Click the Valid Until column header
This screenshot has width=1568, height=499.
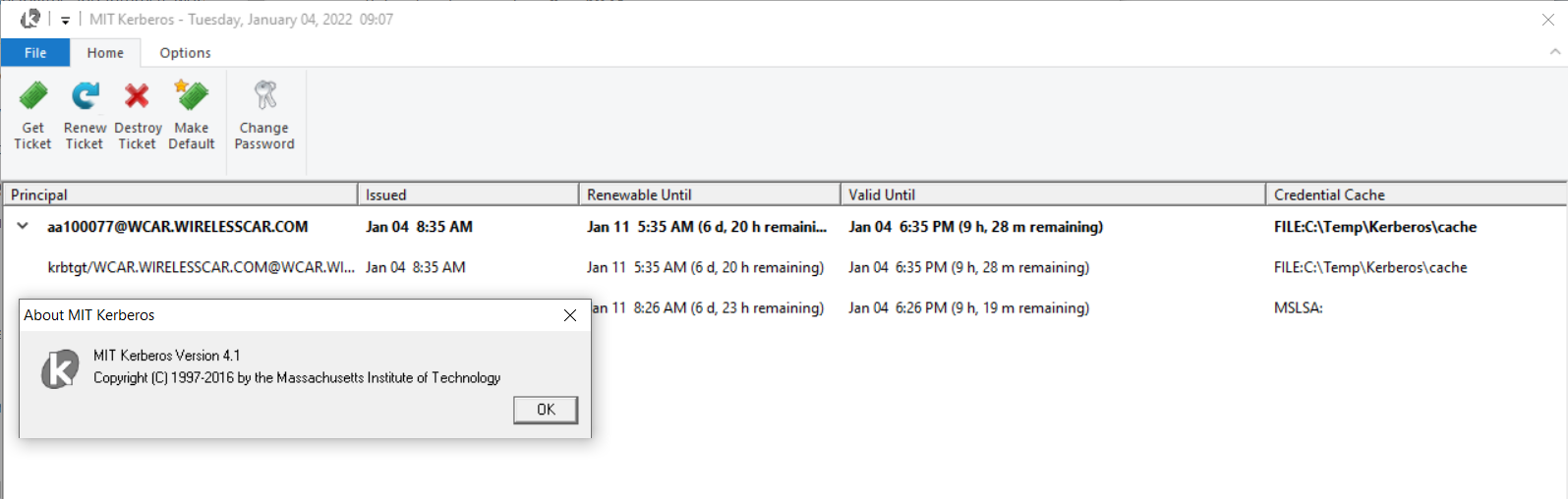(x=1052, y=194)
